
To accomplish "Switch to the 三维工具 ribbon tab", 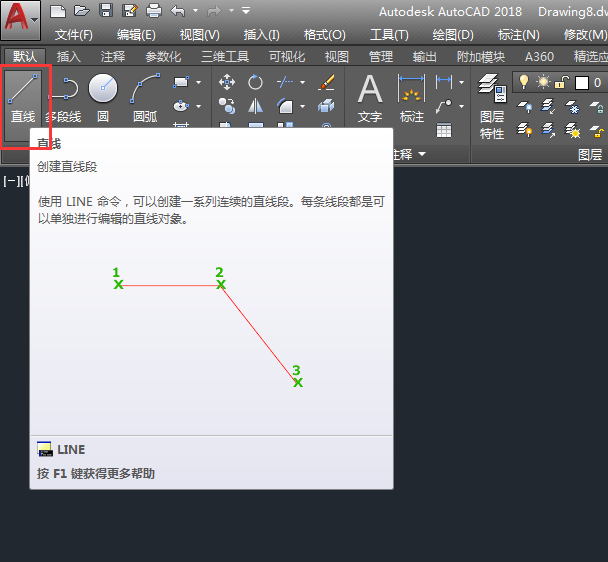I will (x=225, y=57).
